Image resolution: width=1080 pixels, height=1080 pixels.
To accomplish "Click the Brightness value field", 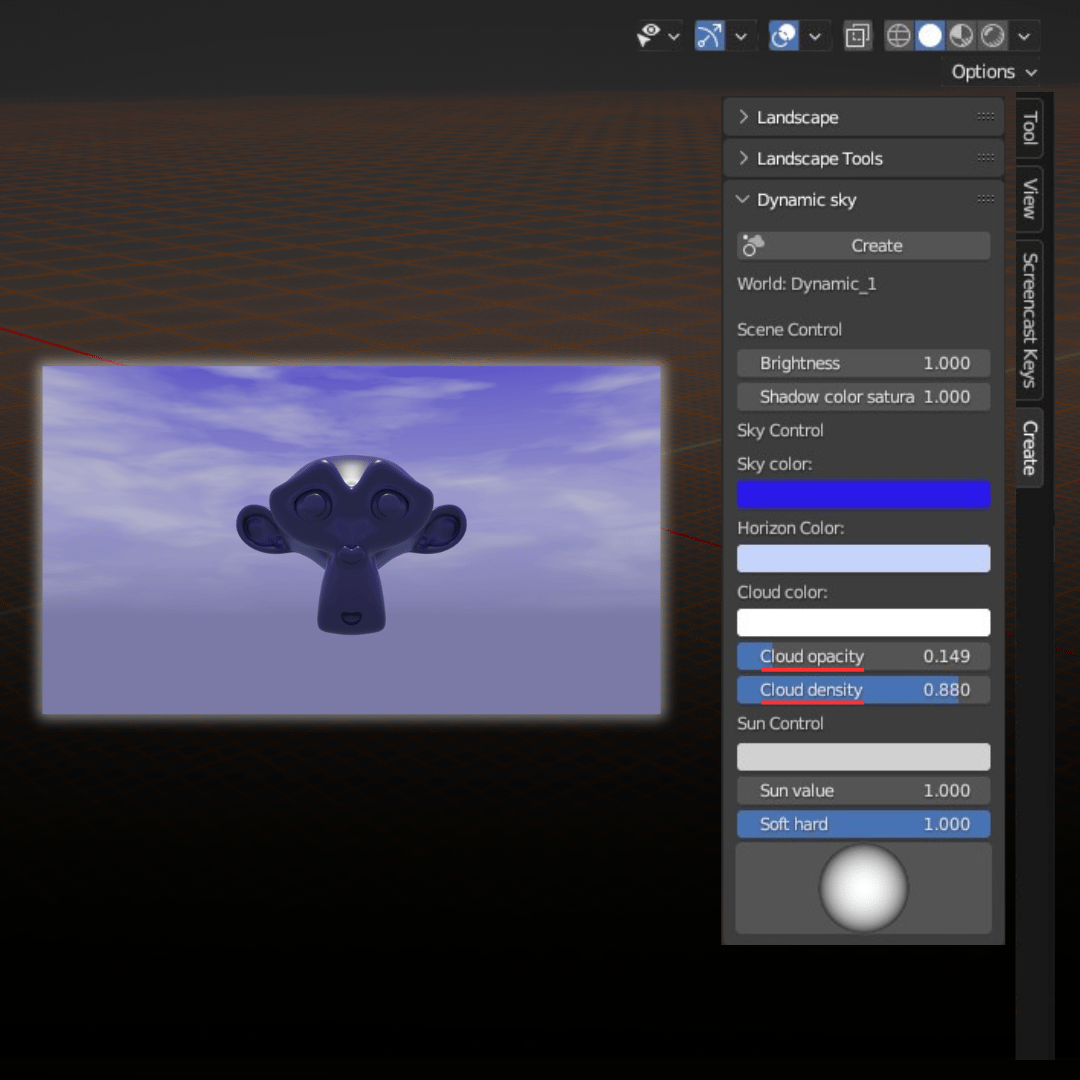I will (x=864, y=363).
